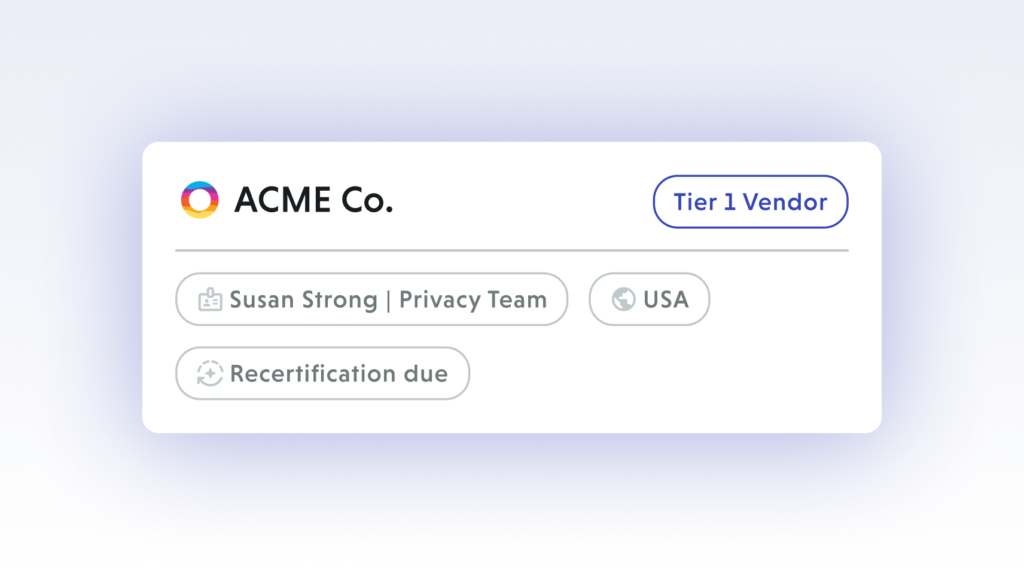Open the Recertification due chip
The width and height of the screenshot is (1024, 575).
[322, 374]
